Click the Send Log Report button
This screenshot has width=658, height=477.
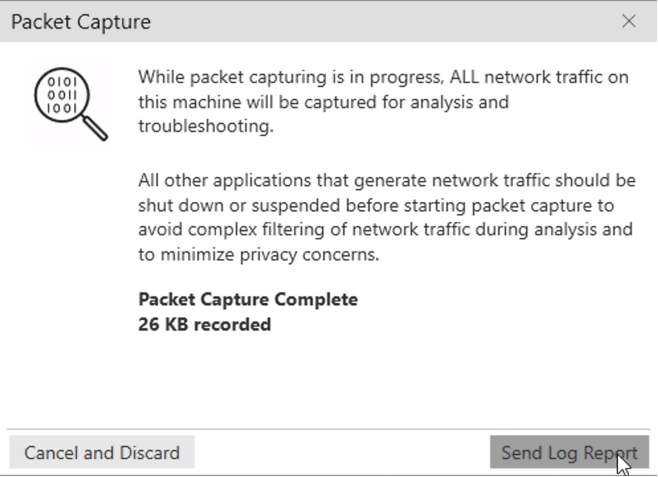(x=569, y=452)
